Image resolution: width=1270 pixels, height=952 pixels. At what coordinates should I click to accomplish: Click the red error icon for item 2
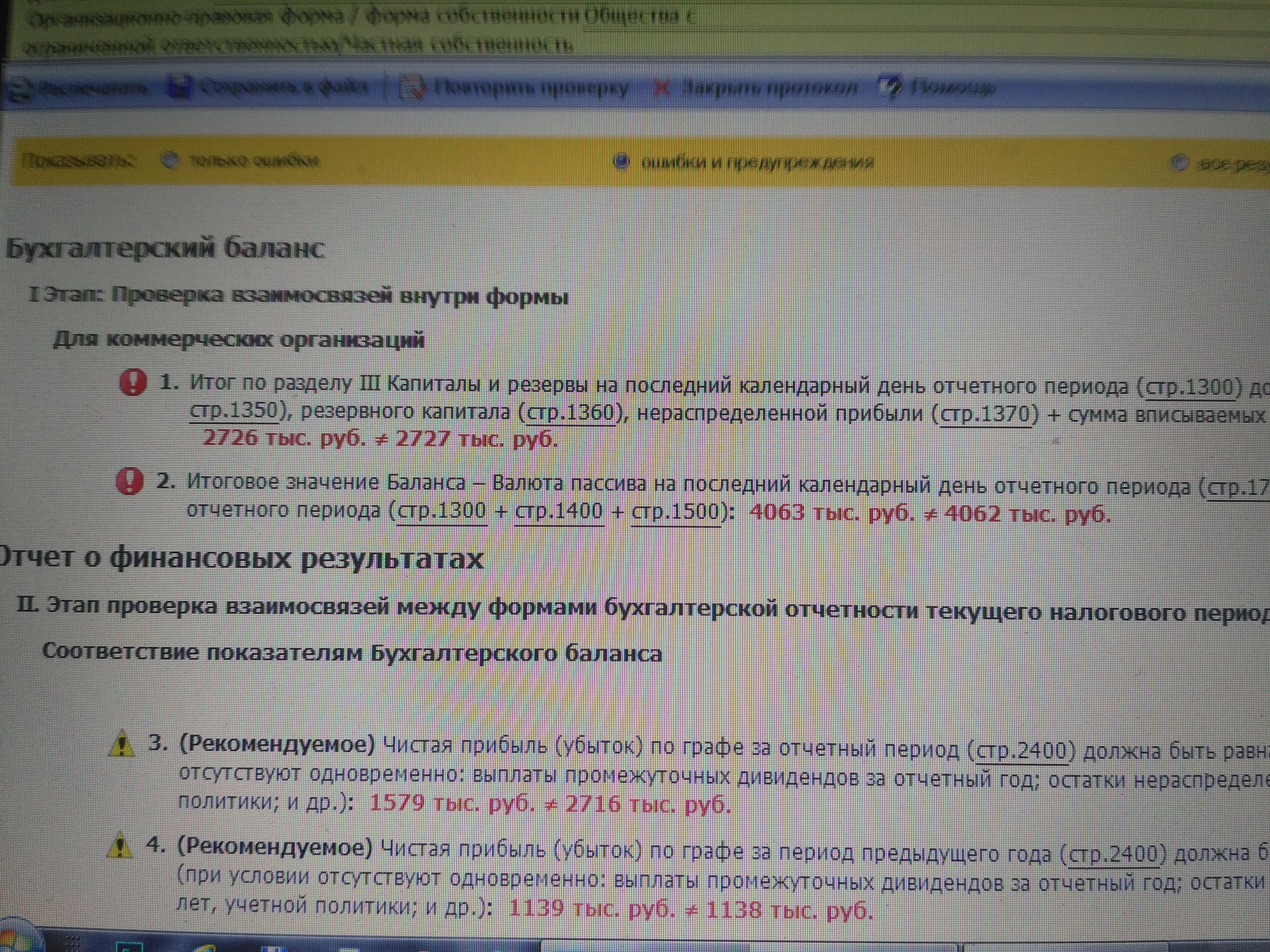pos(130,481)
